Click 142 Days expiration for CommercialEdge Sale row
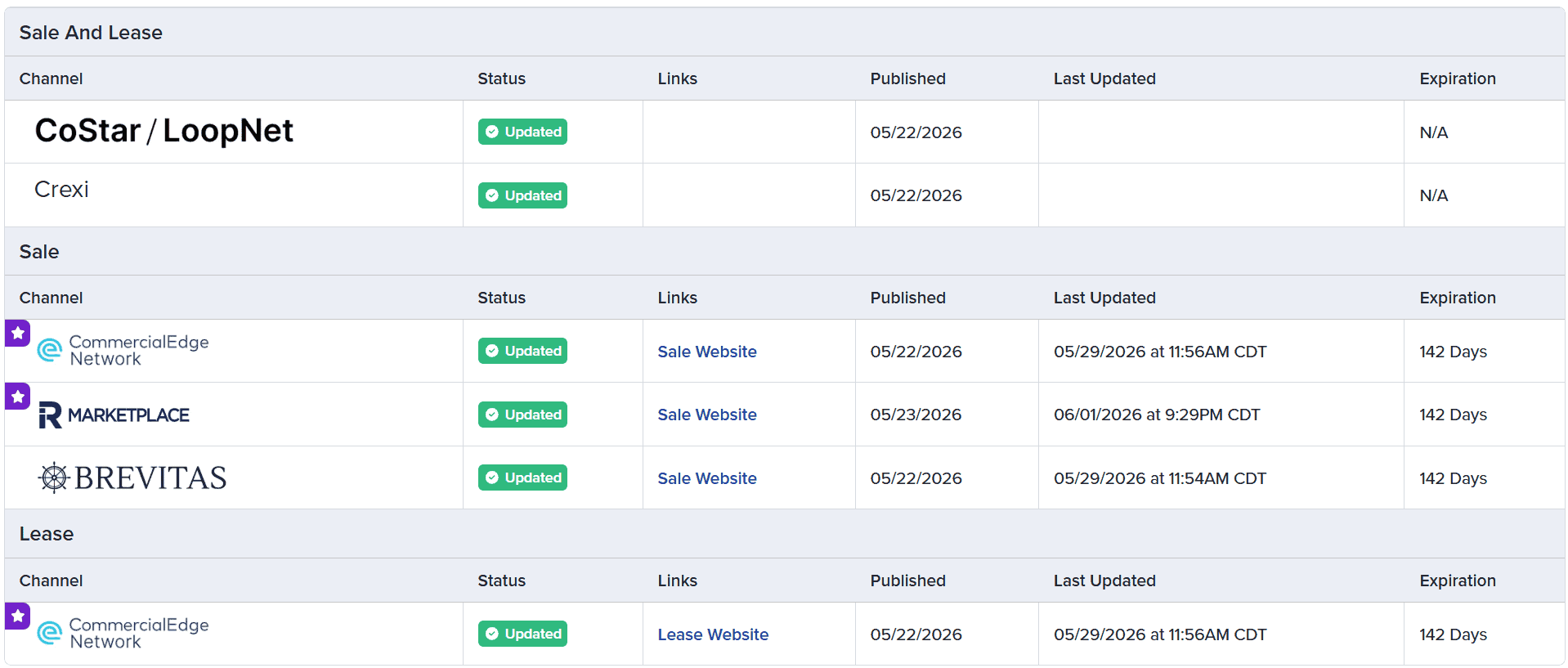 [1454, 352]
